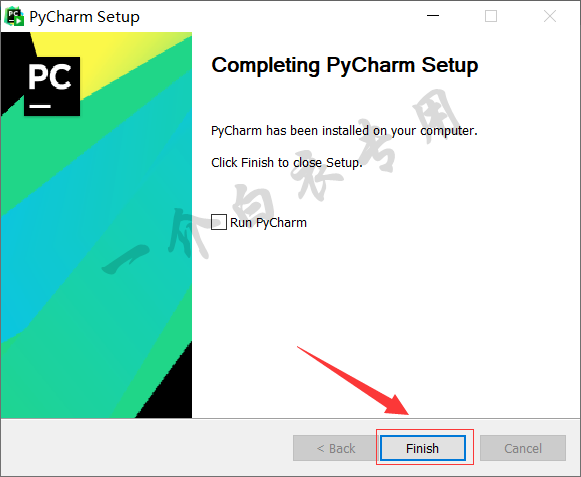The image size is (581, 477).
Task: Click the 'Click Finish to close Setup' text
Action: point(287,162)
